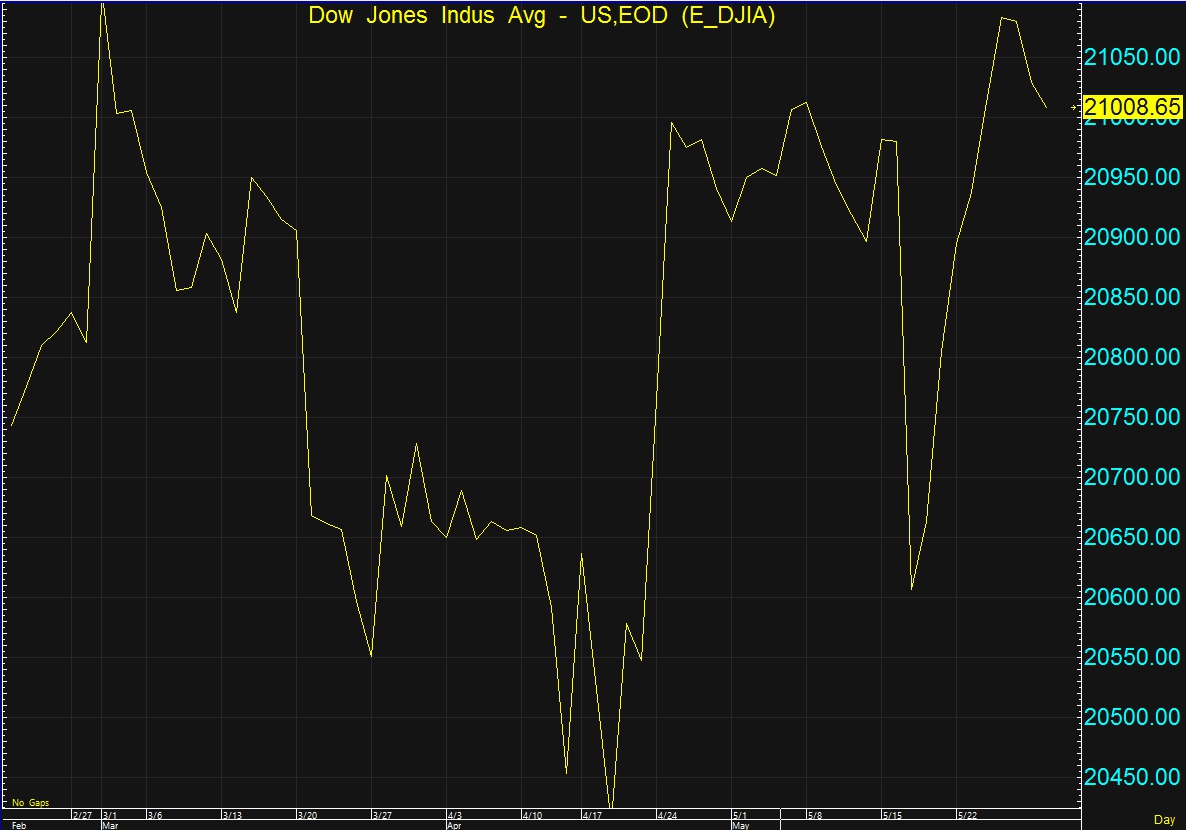Screen dimensions: 1186x830
Task: Click the 5/22 date on time axis
Action: (x=967, y=815)
